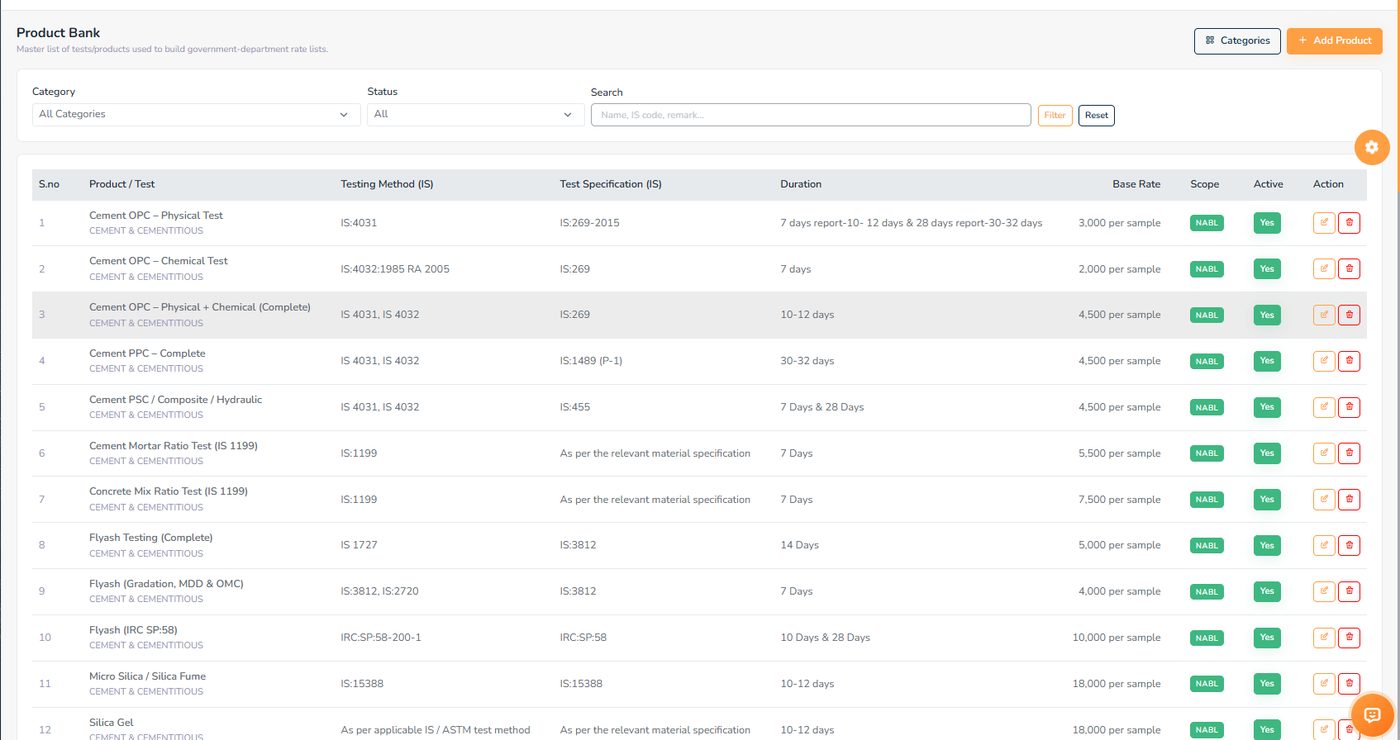Delete the Flyash (IRC SP:58) row
The height and width of the screenshot is (740, 1400).
point(1349,637)
